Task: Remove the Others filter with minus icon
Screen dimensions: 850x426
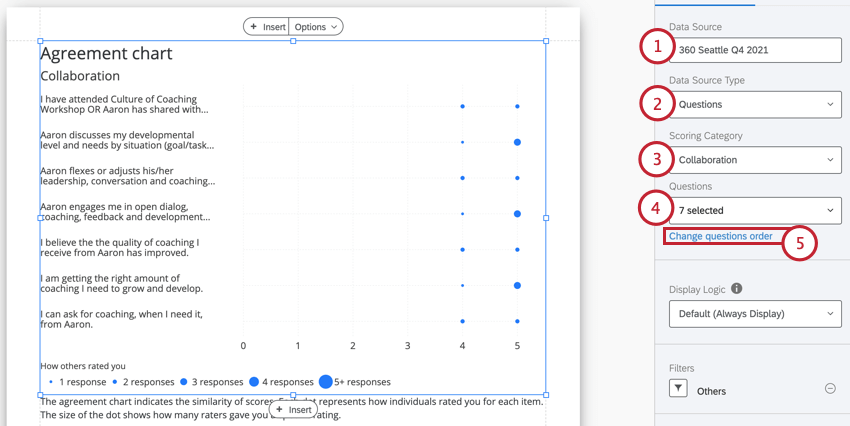Action: (x=830, y=388)
